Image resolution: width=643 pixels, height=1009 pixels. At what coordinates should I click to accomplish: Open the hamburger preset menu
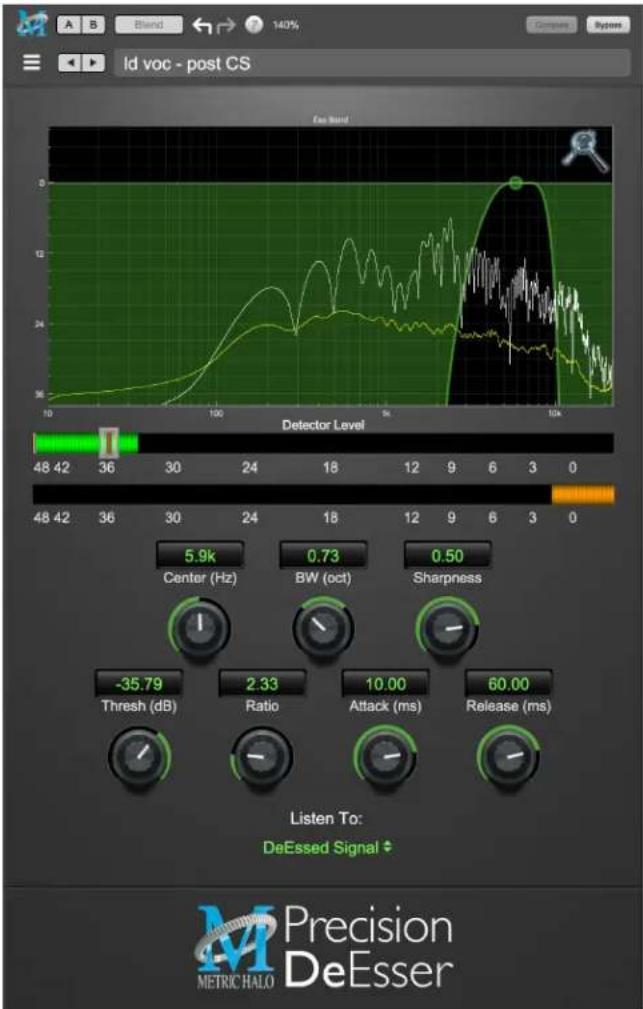coord(32,62)
